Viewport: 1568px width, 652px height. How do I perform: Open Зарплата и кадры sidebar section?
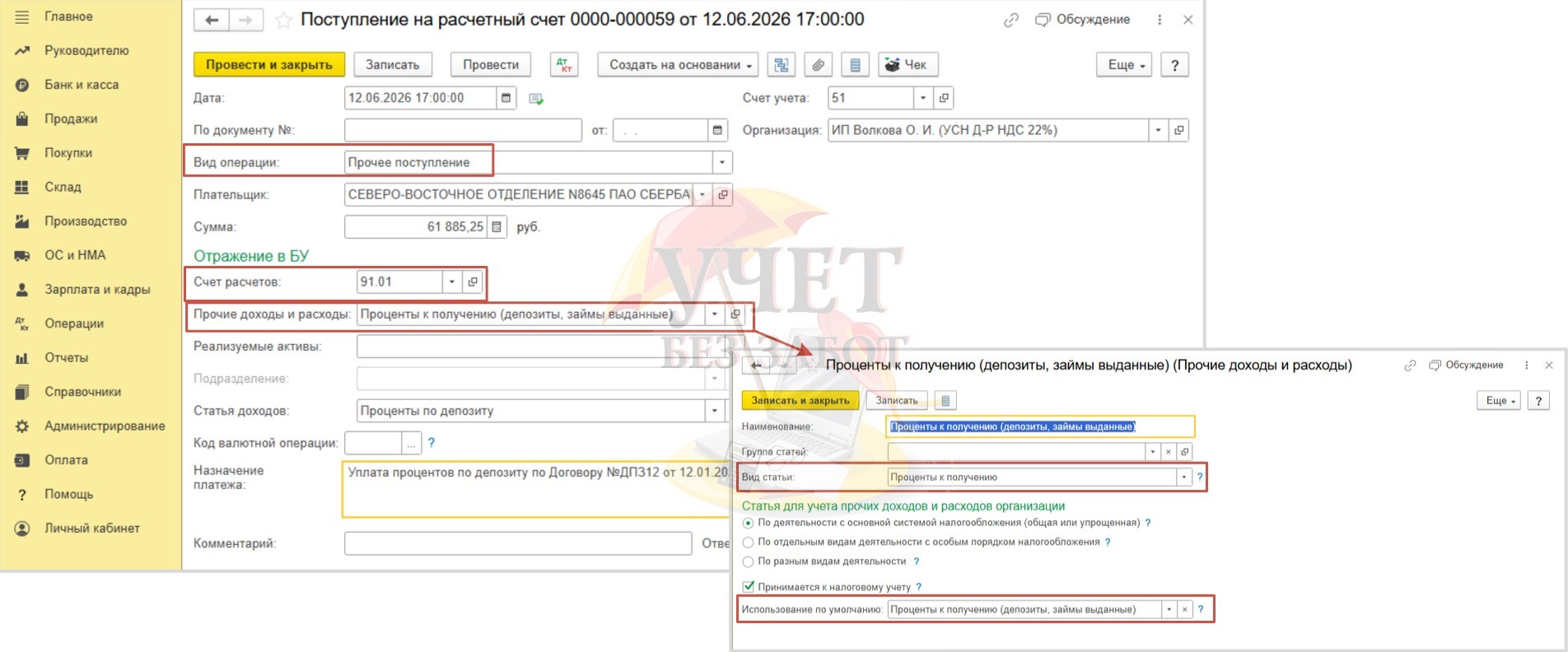(96, 290)
